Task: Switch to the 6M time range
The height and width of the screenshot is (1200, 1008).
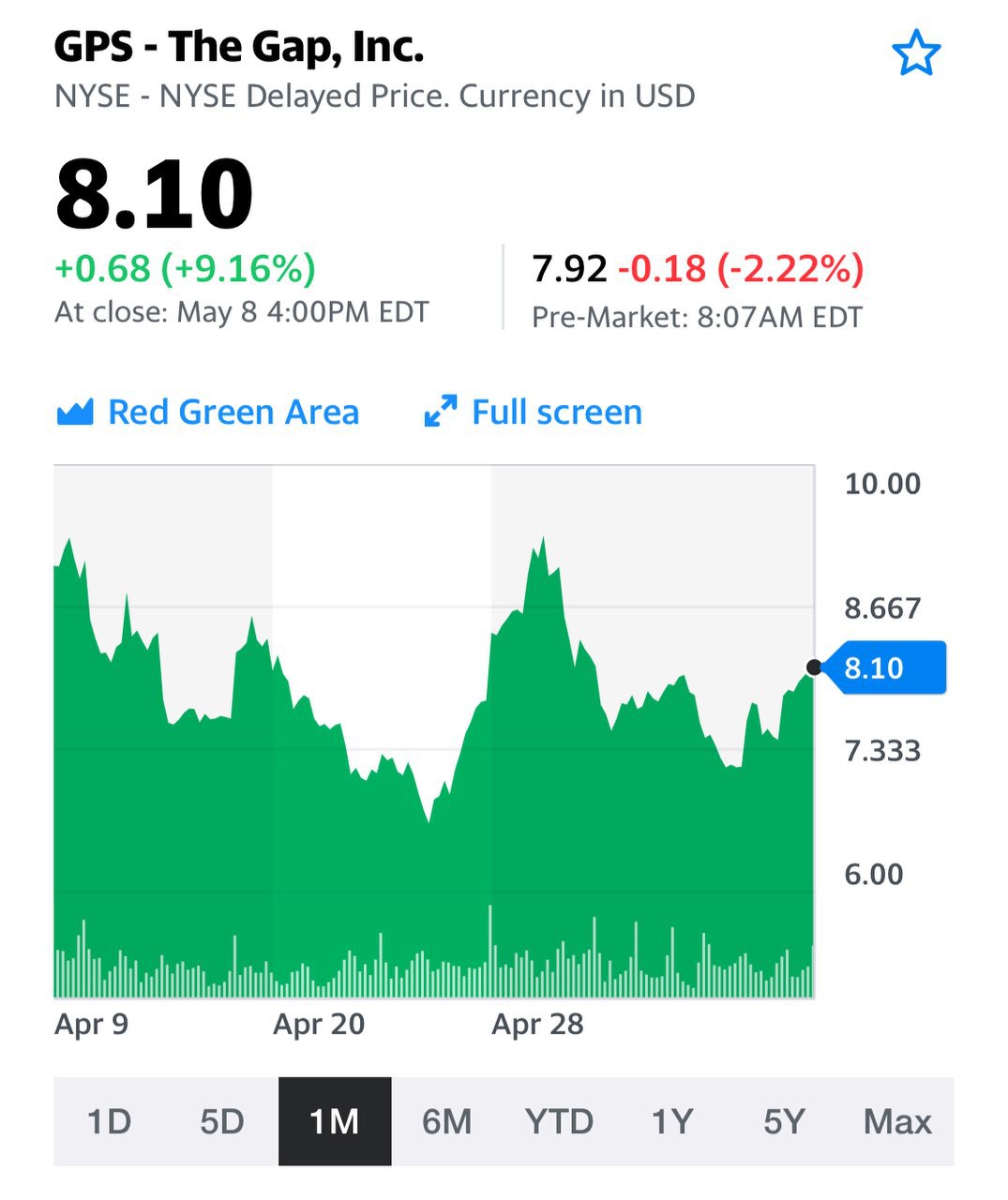Action: (x=447, y=1121)
